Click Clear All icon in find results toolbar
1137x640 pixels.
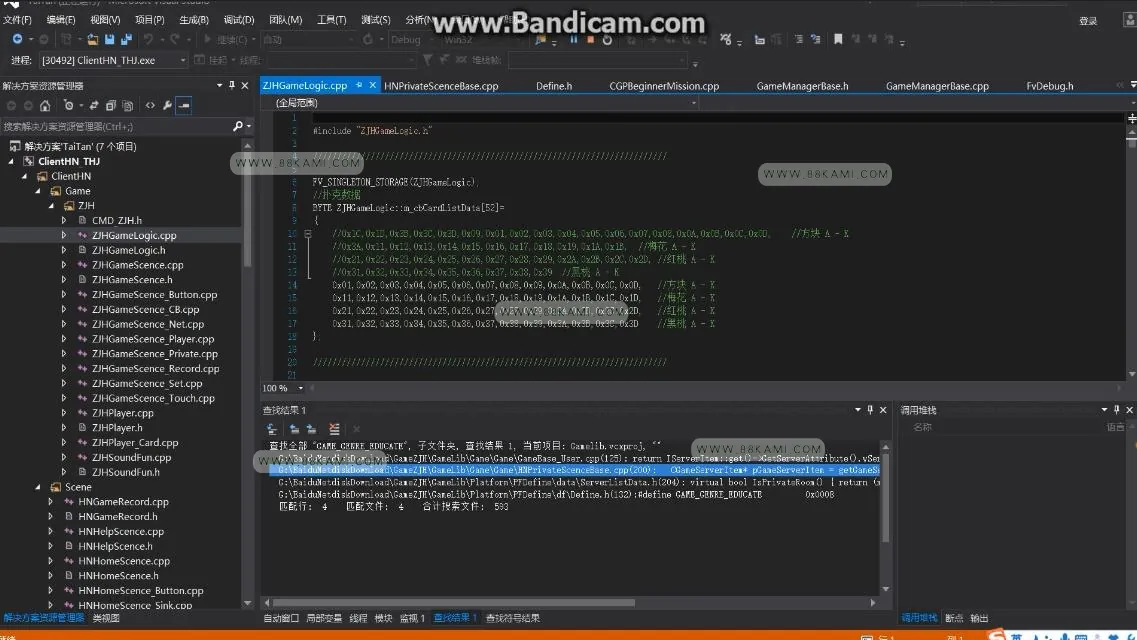[x=334, y=429]
